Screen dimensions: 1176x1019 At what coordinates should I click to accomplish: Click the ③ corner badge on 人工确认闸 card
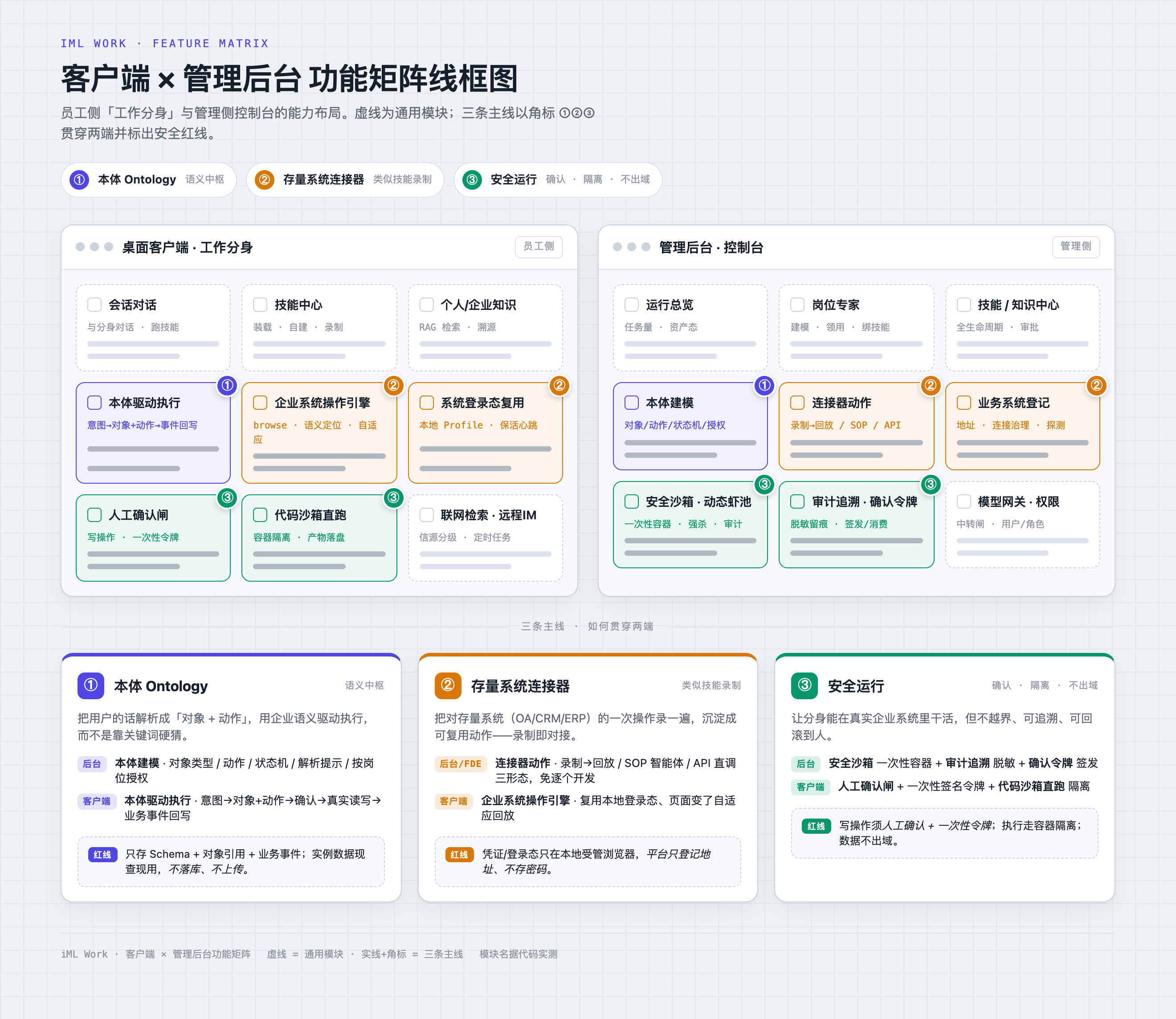click(228, 497)
